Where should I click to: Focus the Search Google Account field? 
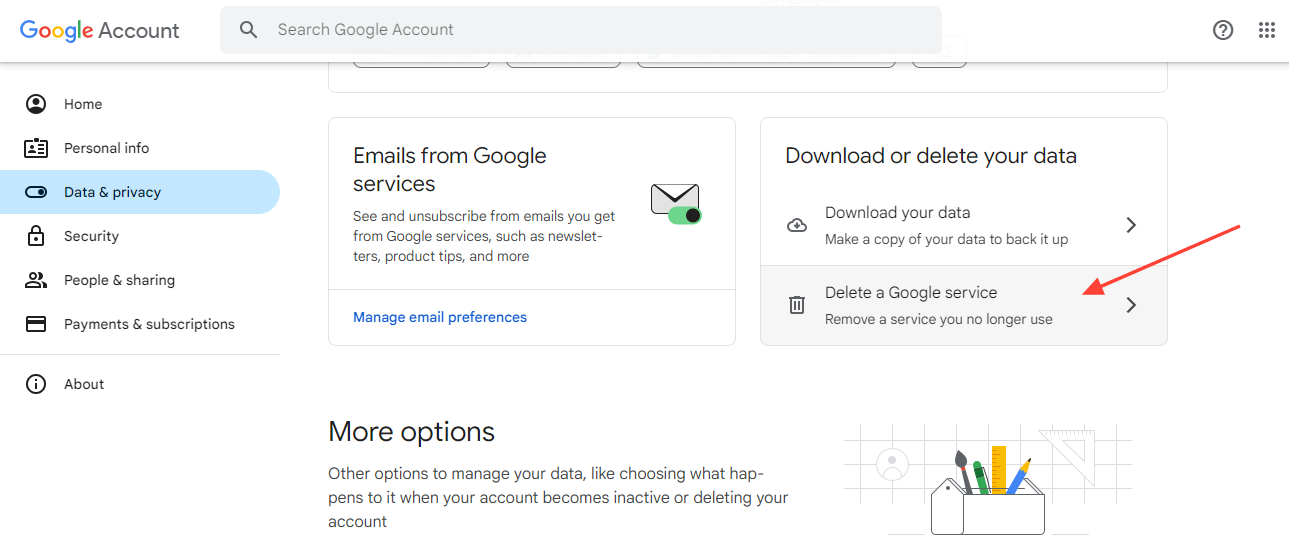[x=581, y=30]
